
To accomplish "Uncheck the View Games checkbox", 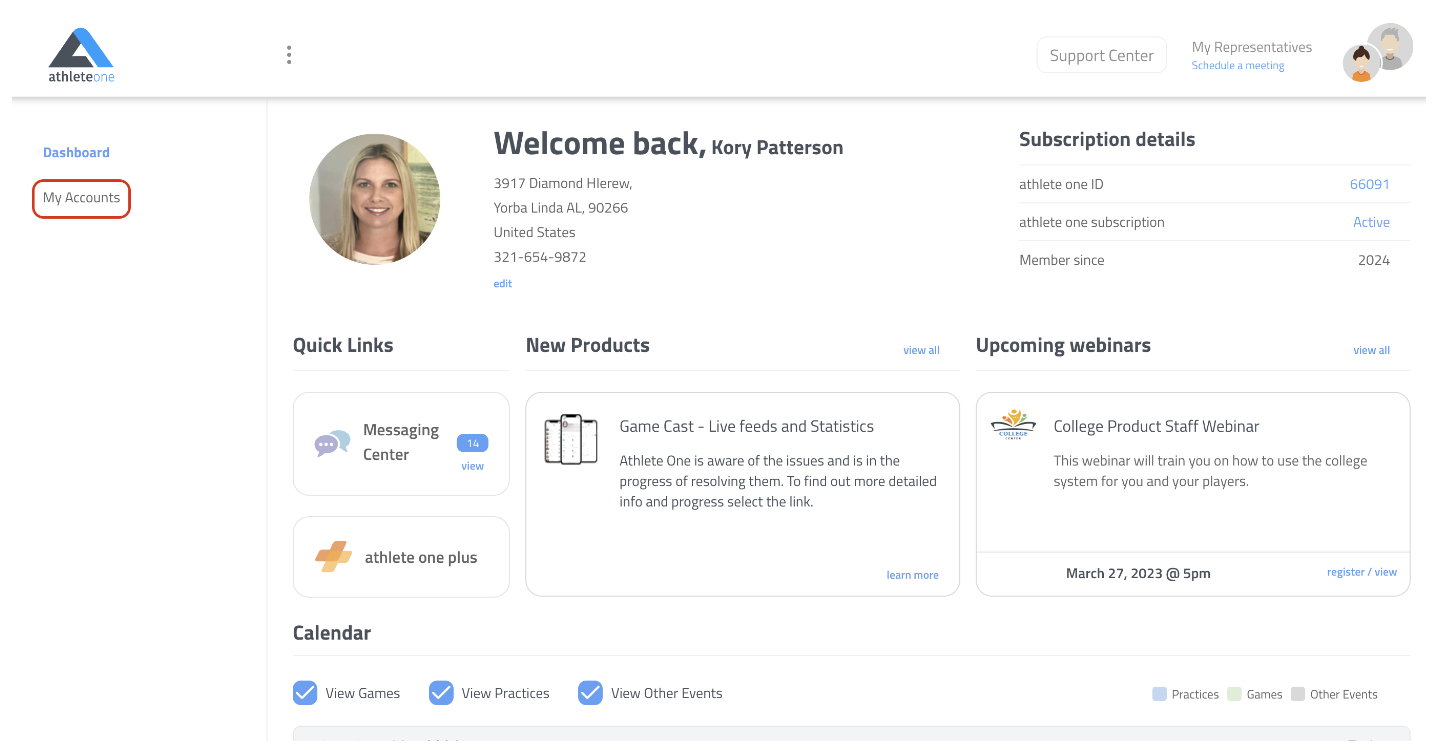I will tap(305, 693).
